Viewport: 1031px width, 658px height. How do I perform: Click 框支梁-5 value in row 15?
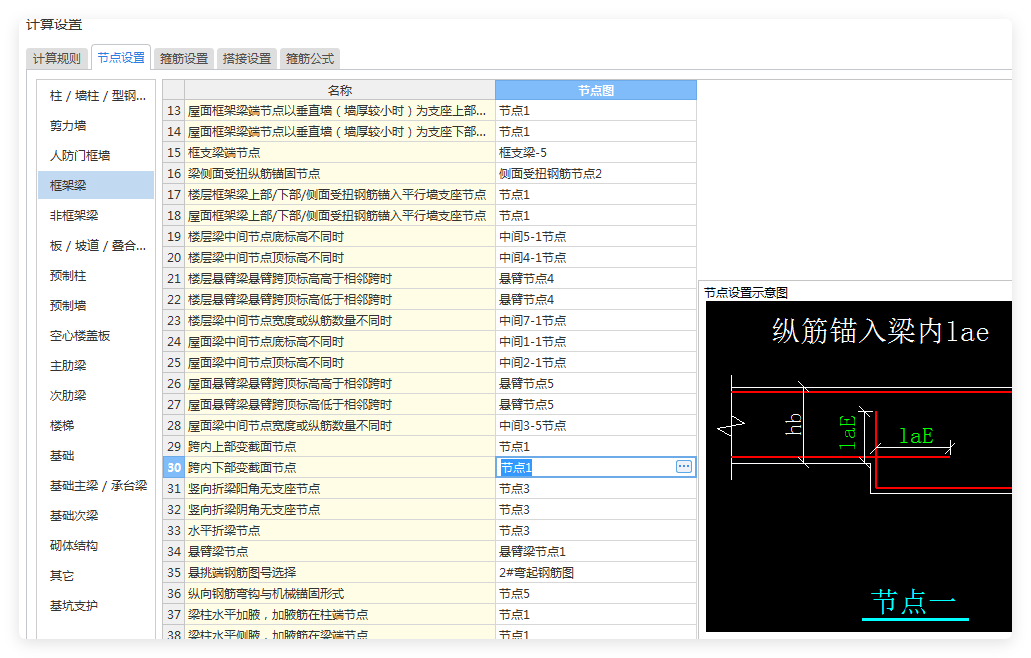click(x=596, y=153)
